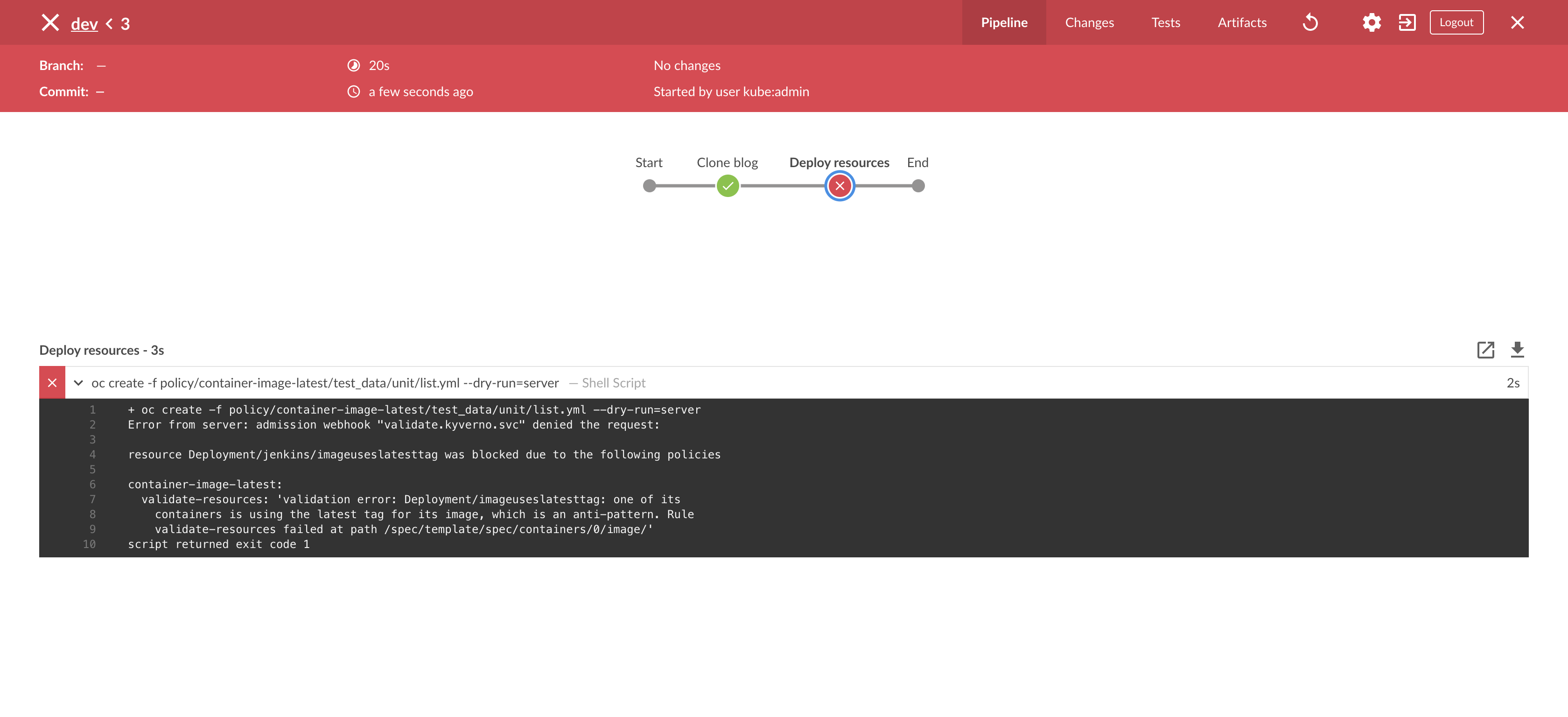Switch to the Changes tab
This screenshot has width=1568, height=717.
coord(1089,22)
